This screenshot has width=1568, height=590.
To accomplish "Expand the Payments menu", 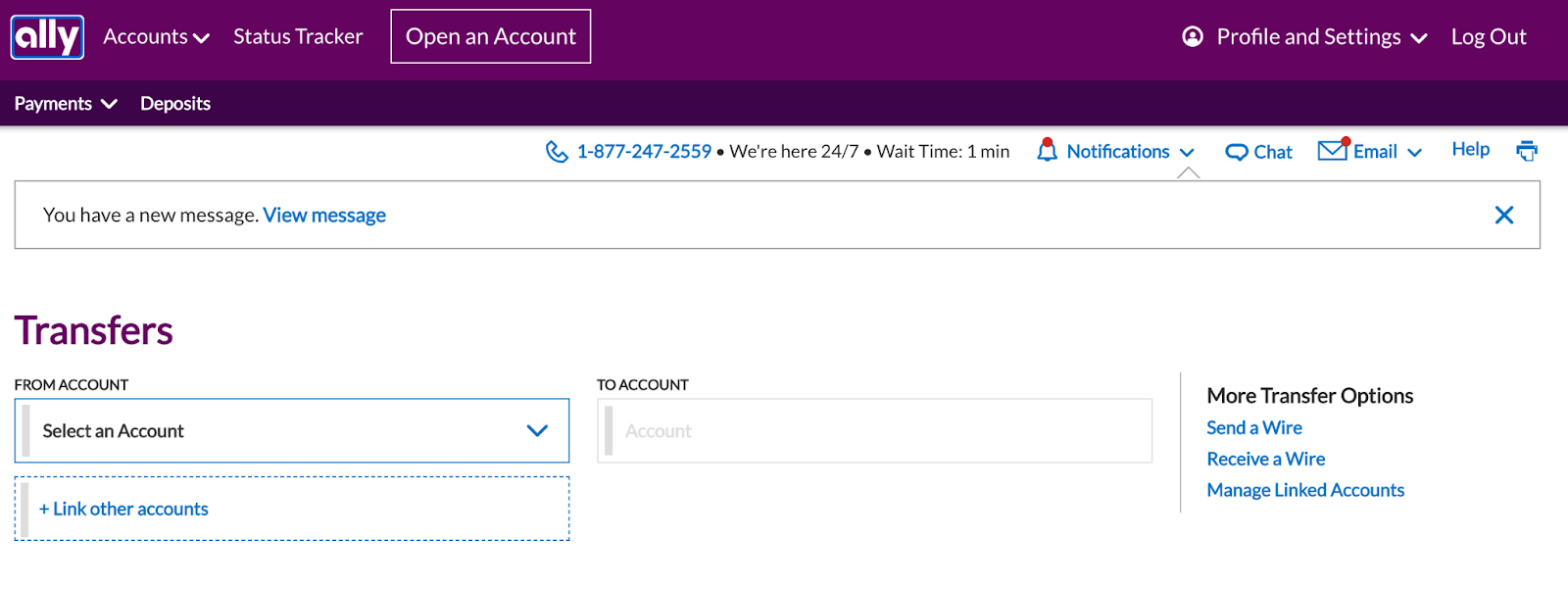I will [x=65, y=104].
